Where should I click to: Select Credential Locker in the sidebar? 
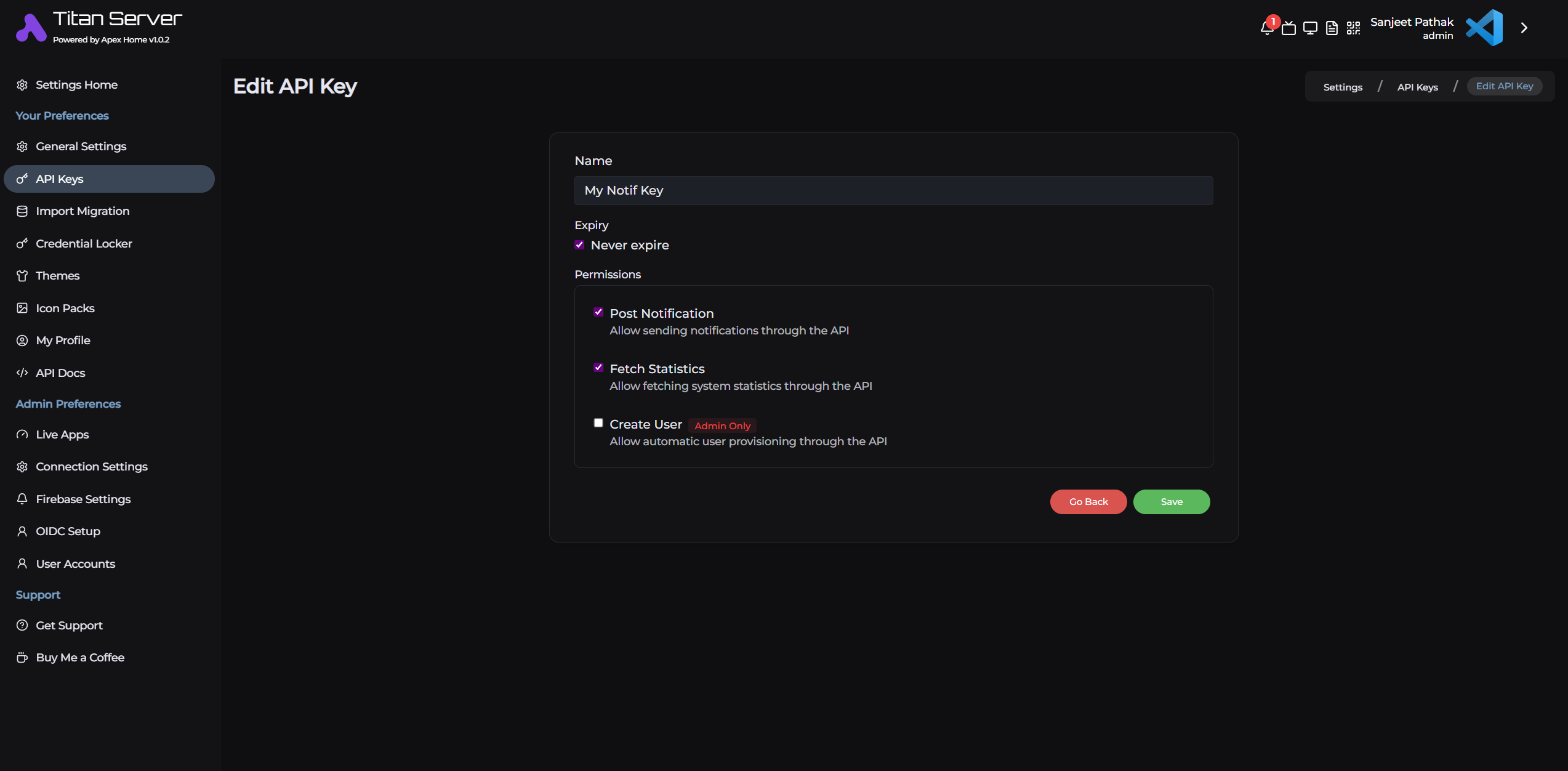click(x=84, y=243)
